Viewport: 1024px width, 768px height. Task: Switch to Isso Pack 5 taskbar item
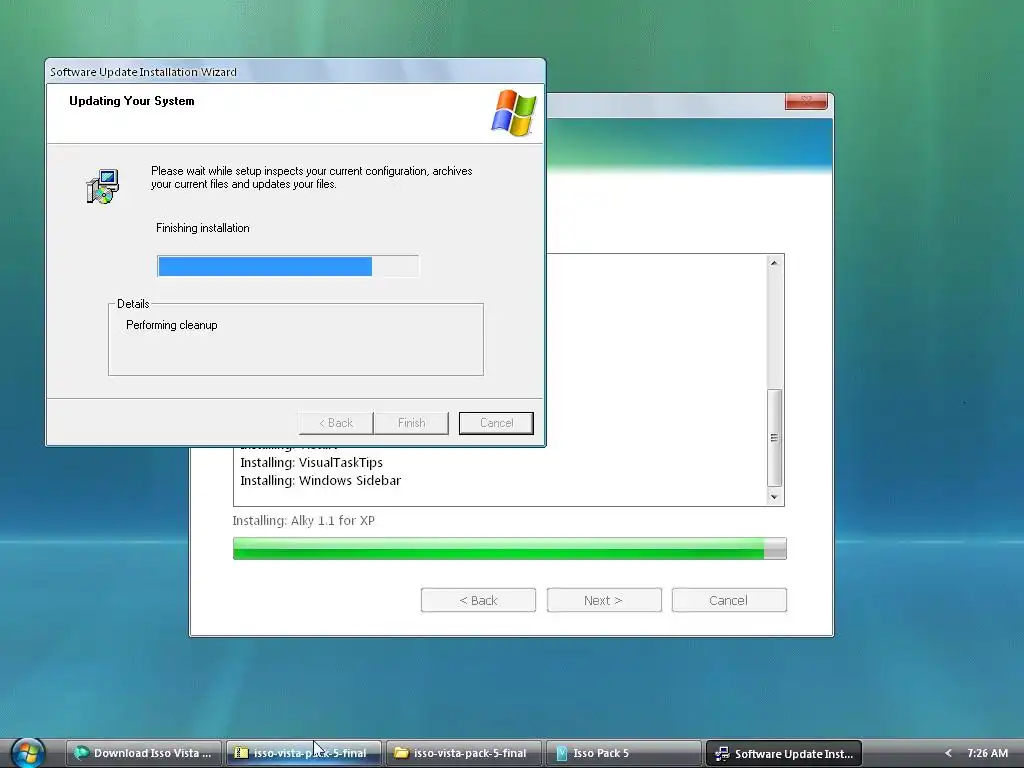pyautogui.click(x=623, y=753)
